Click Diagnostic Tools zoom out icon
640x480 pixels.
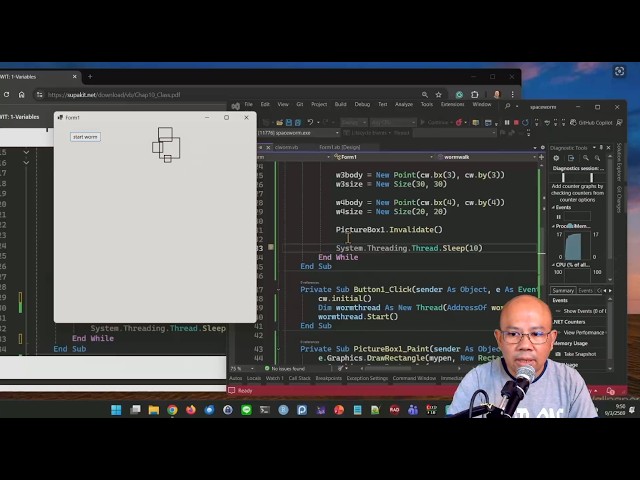coord(597,158)
